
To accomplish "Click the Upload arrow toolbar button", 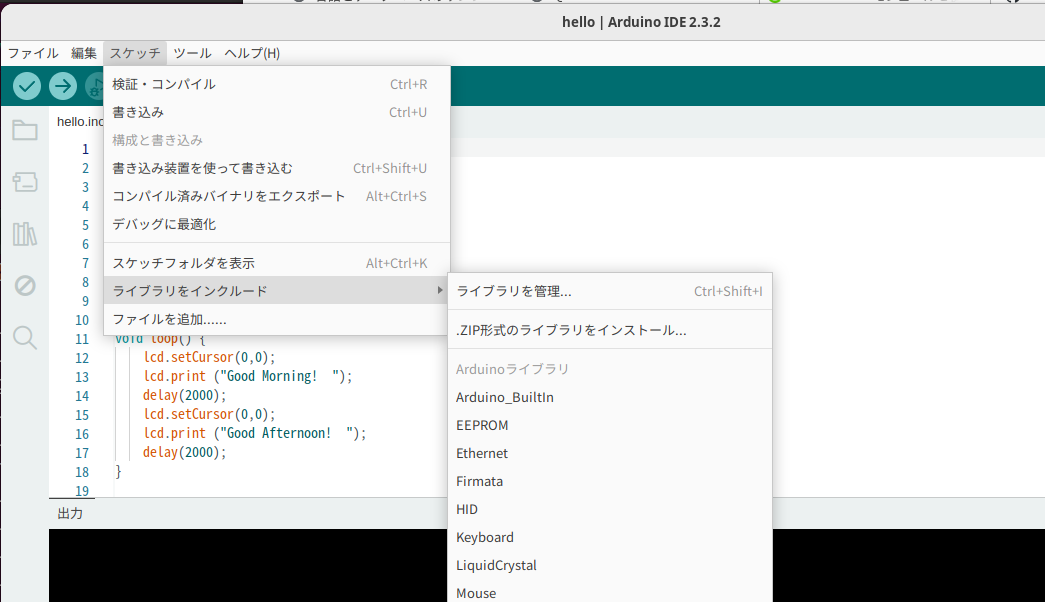I will pyautogui.click(x=63, y=86).
